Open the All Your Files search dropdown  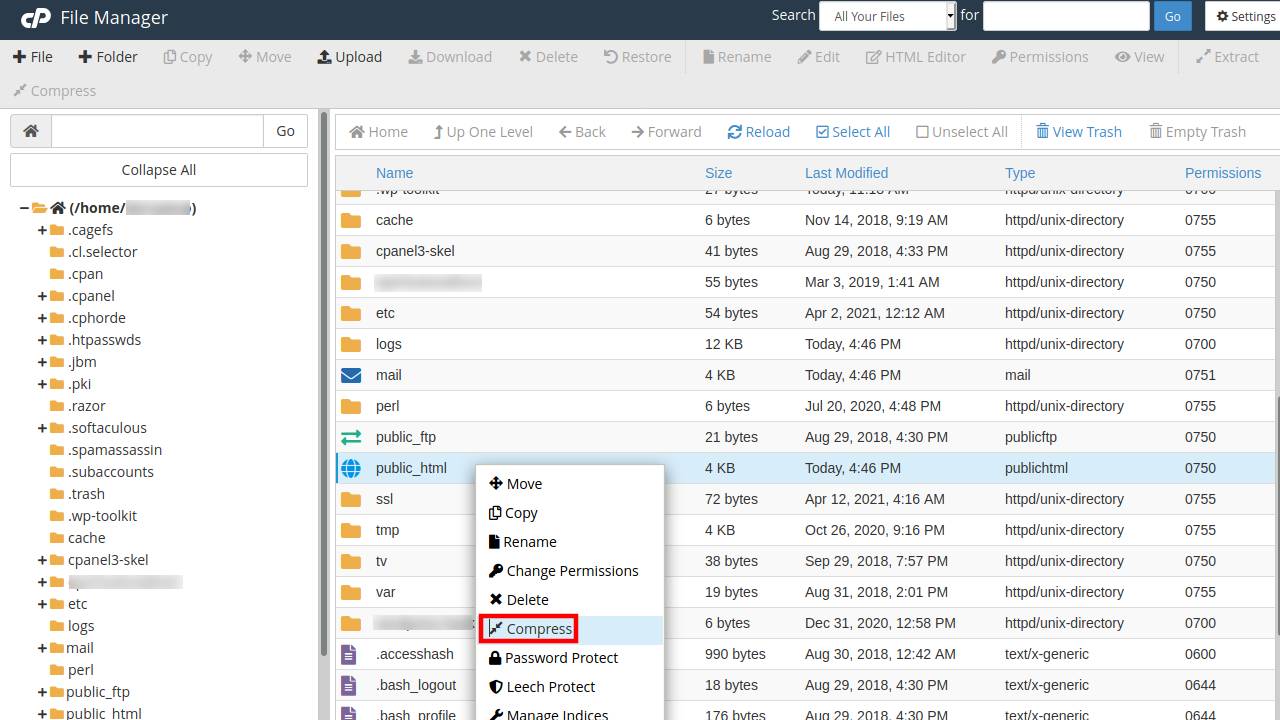click(x=888, y=16)
